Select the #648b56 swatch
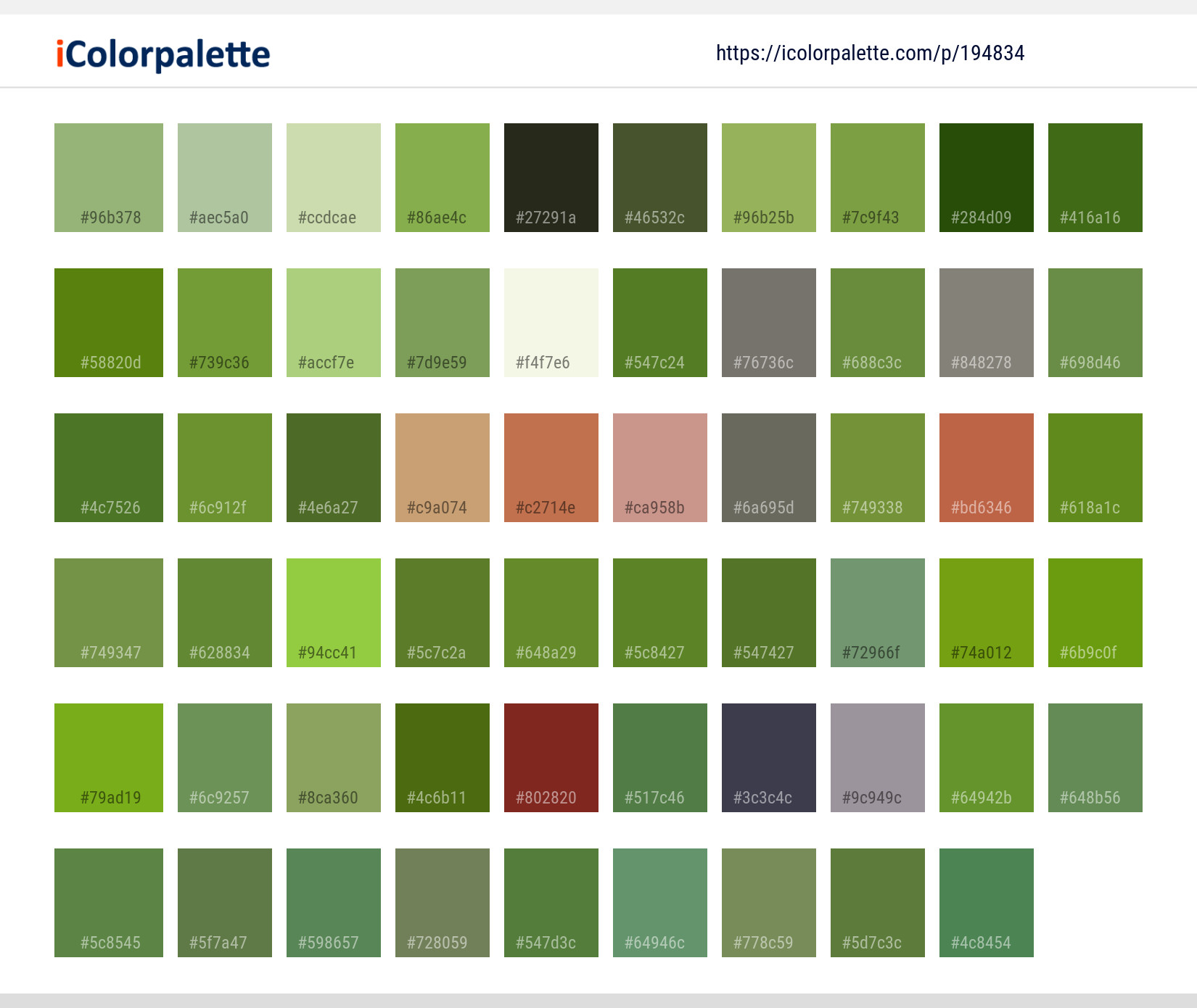The width and height of the screenshot is (1197, 1008). point(1095,758)
